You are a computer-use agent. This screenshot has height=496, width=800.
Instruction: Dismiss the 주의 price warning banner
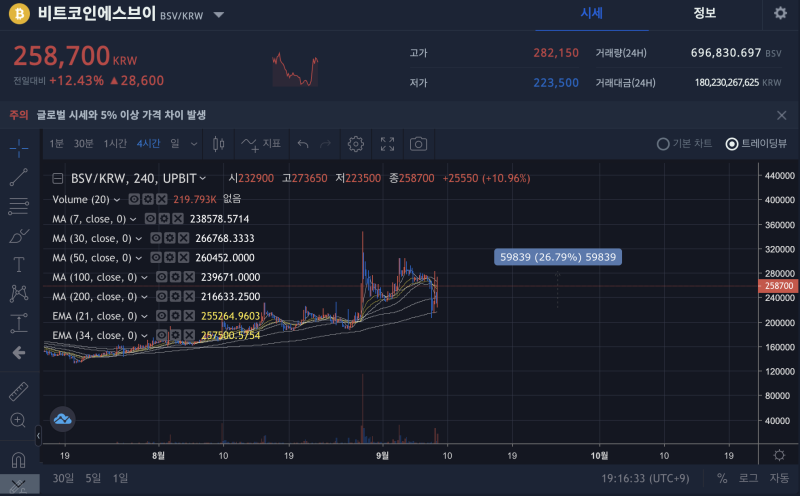(x=782, y=115)
